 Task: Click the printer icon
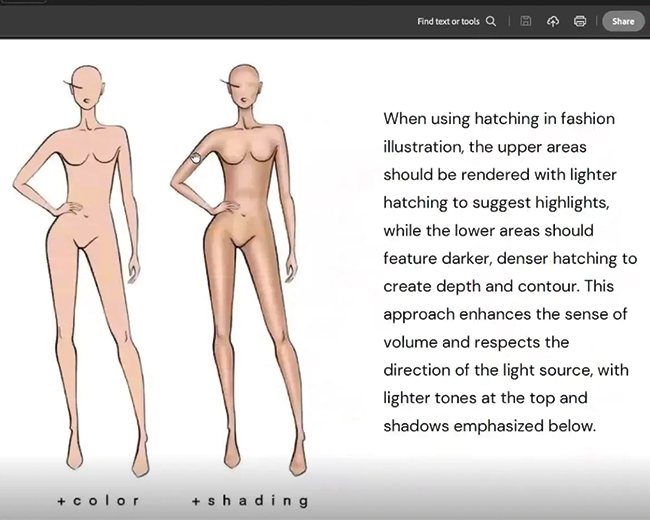click(580, 21)
